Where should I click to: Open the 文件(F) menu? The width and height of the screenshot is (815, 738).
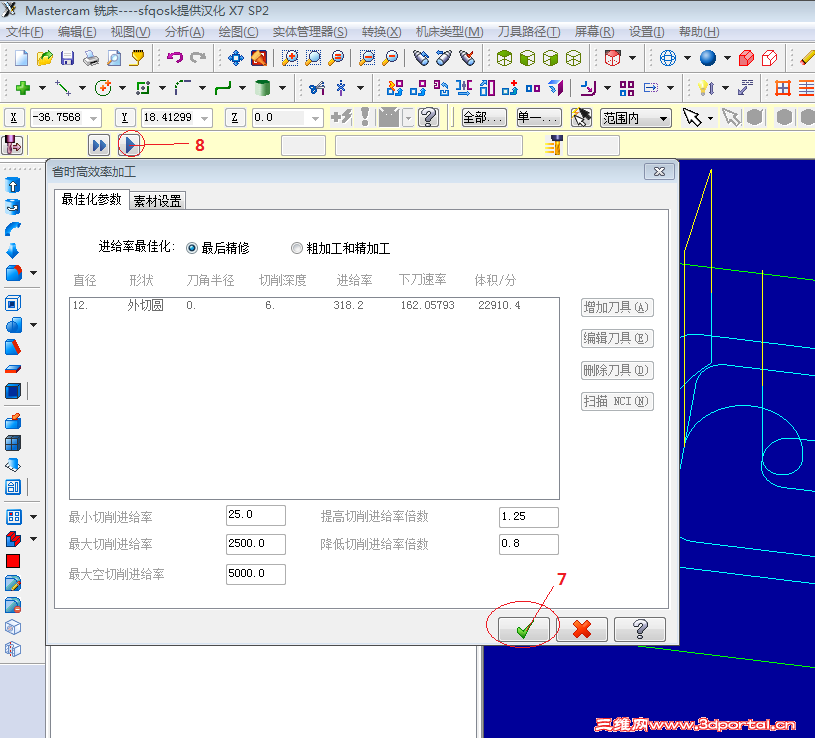click(x=24, y=32)
